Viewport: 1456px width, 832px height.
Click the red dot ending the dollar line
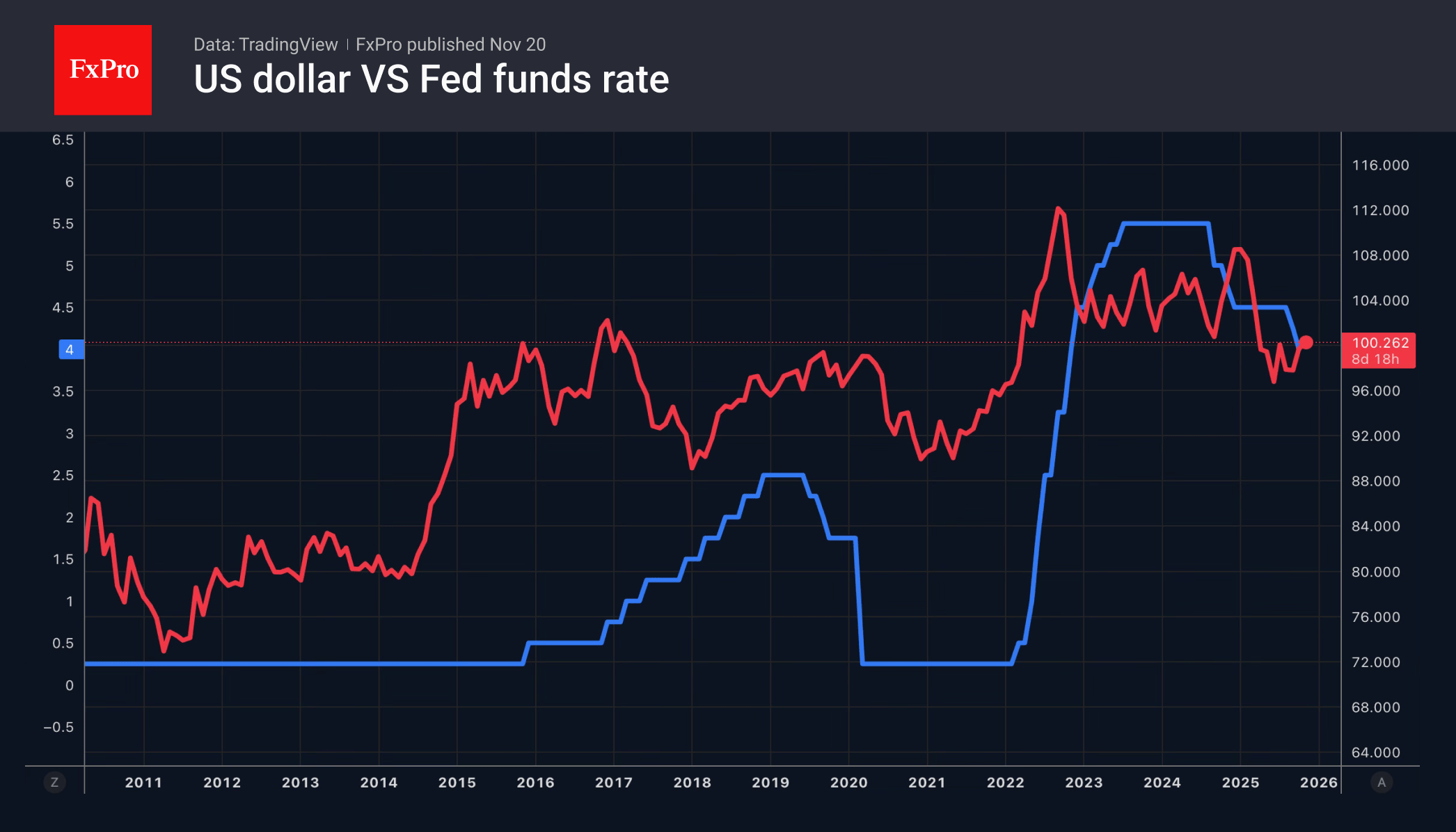click(x=1306, y=342)
